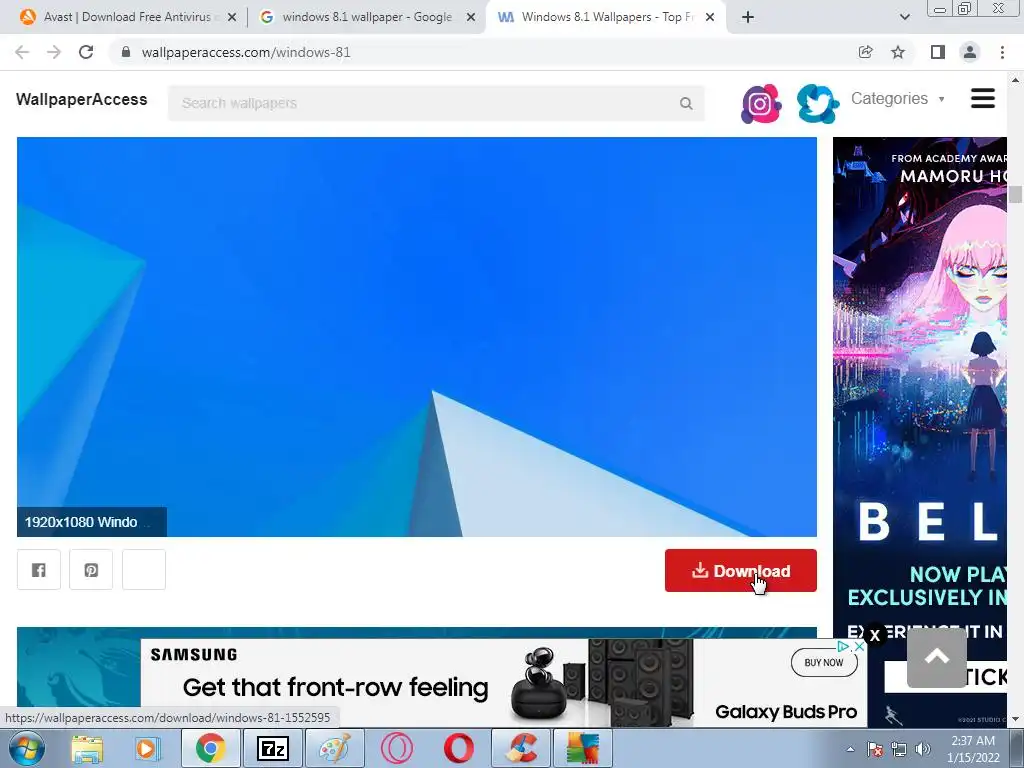The width and height of the screenshot is (1024, 768).
Task: Open the Action Center flag icon
Action: pos(875,749)
